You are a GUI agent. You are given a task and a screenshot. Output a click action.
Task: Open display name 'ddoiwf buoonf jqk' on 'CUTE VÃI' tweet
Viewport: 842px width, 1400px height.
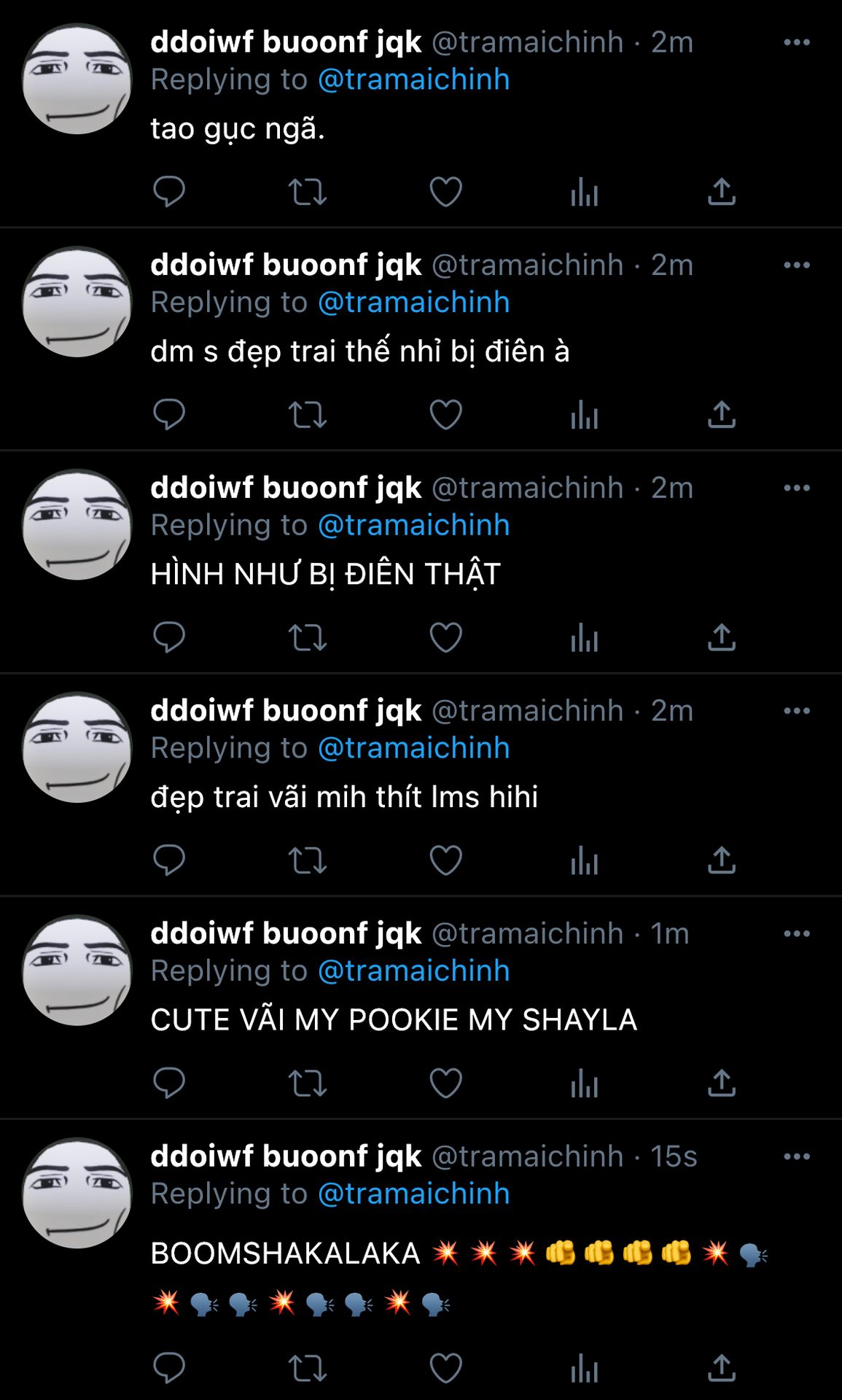coord(286,933)
